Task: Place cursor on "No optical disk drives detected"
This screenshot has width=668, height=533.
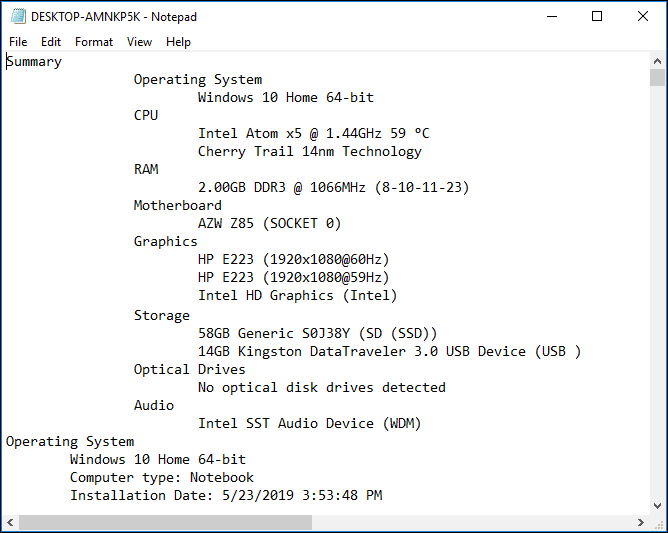Action: click(321, 388)
